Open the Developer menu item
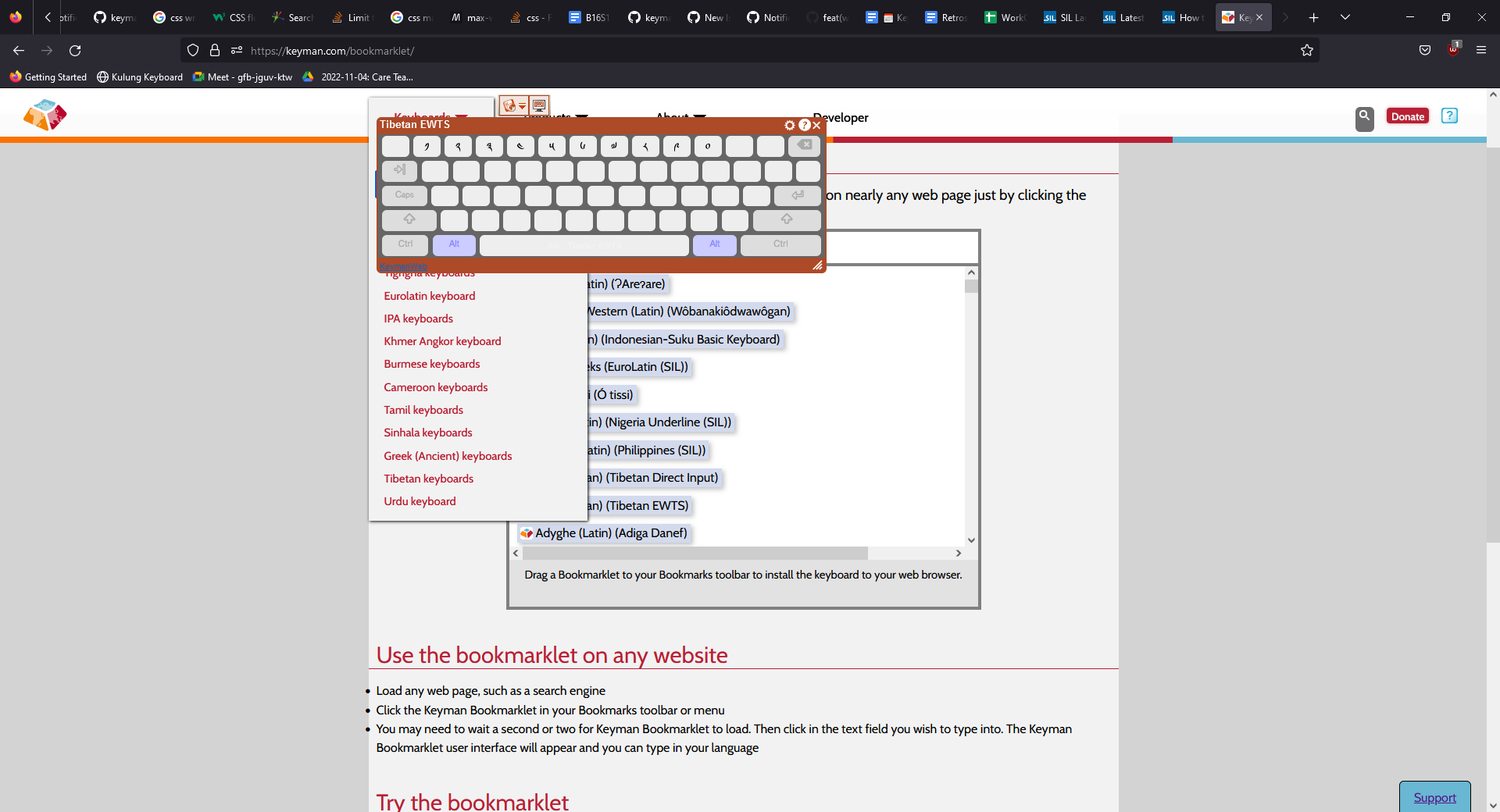This screenshot has height=812, width=1500. pyautogui.click(x=841, y=117)
